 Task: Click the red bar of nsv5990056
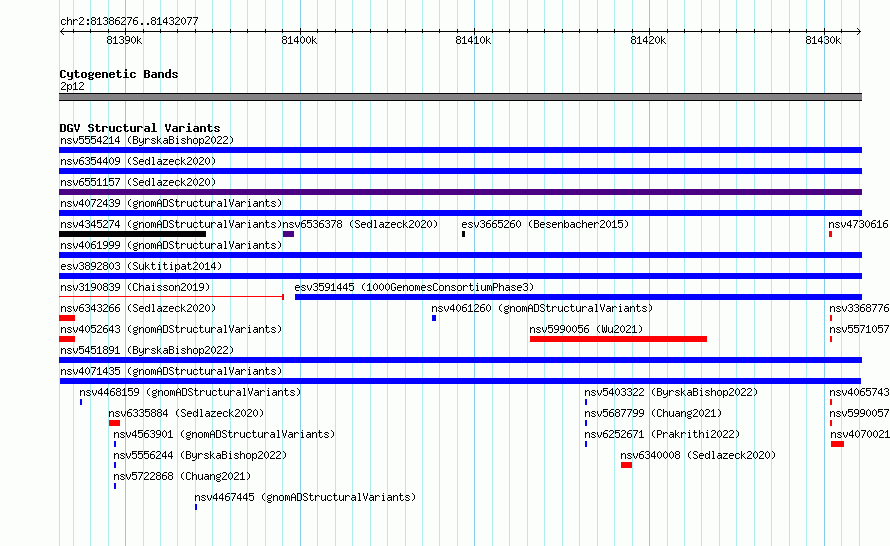[618, 339]
